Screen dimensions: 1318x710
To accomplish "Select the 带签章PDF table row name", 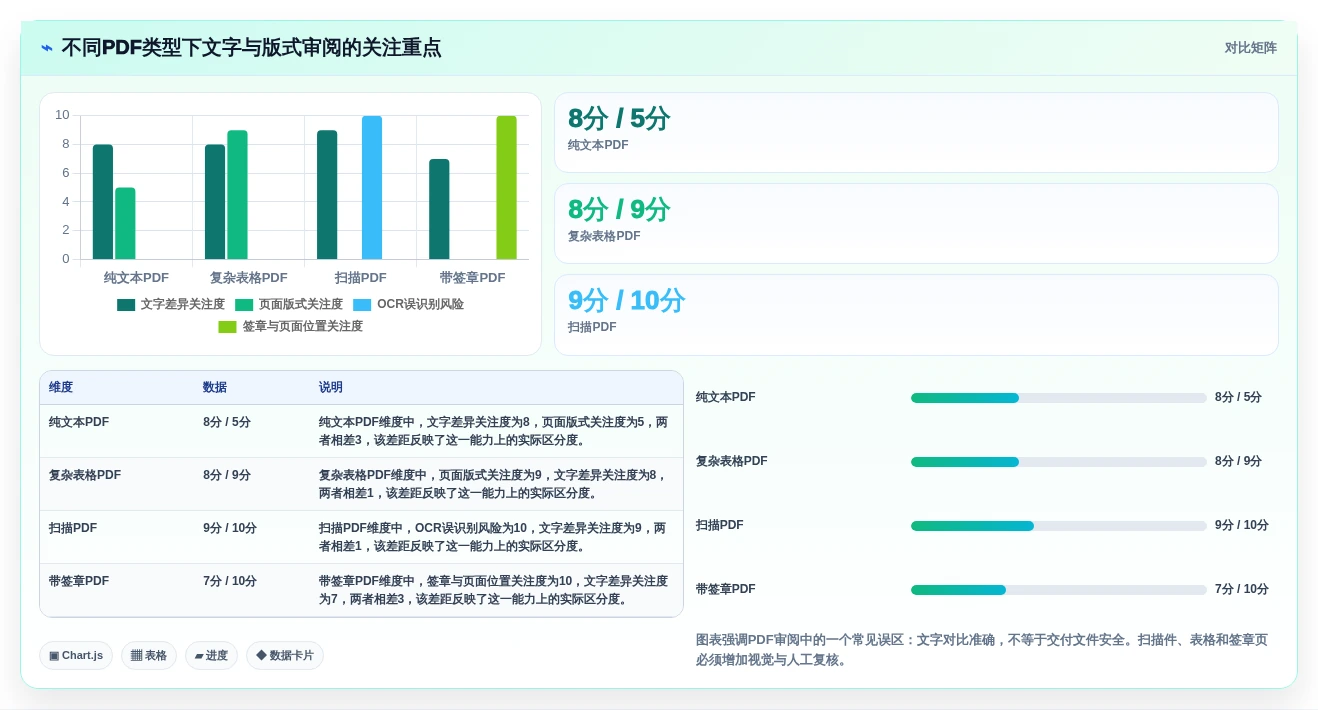I will coord(79,582).
